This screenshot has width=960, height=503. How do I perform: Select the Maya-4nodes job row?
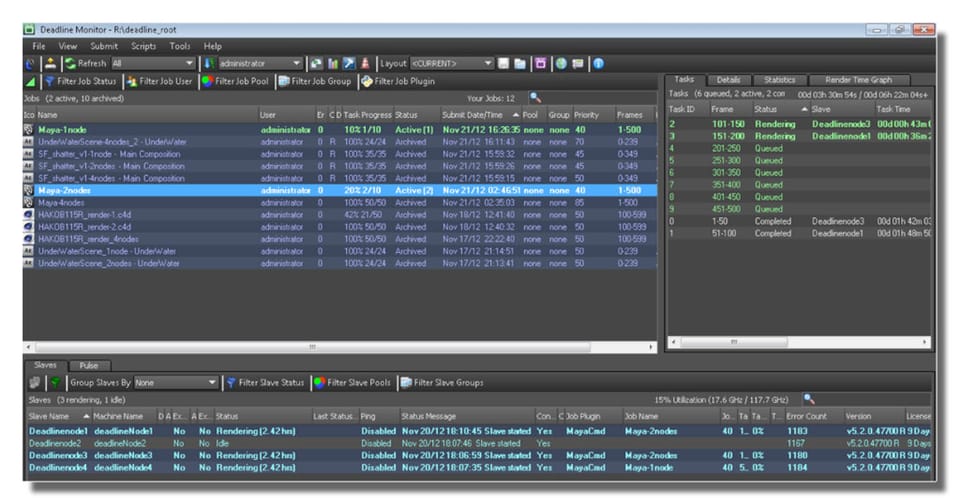point(340,203)
